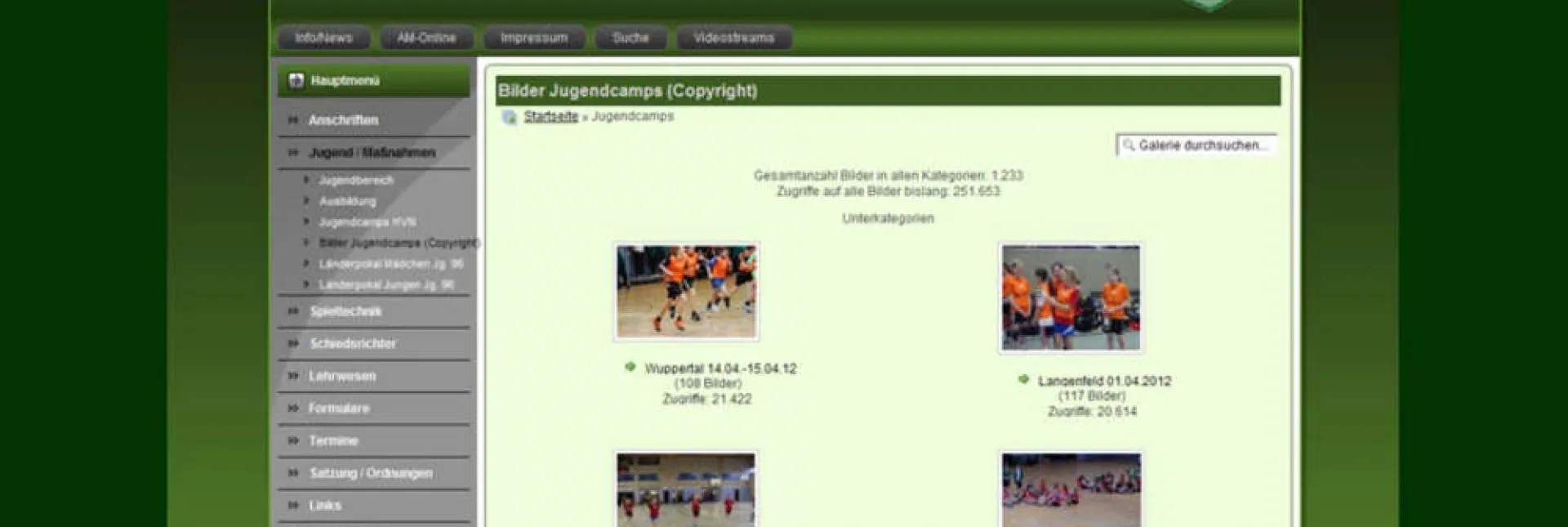This screenshot has width=1568, height=527.
Task: Click the green arrow icon beside Wuppertal
Action: [630, 368]
